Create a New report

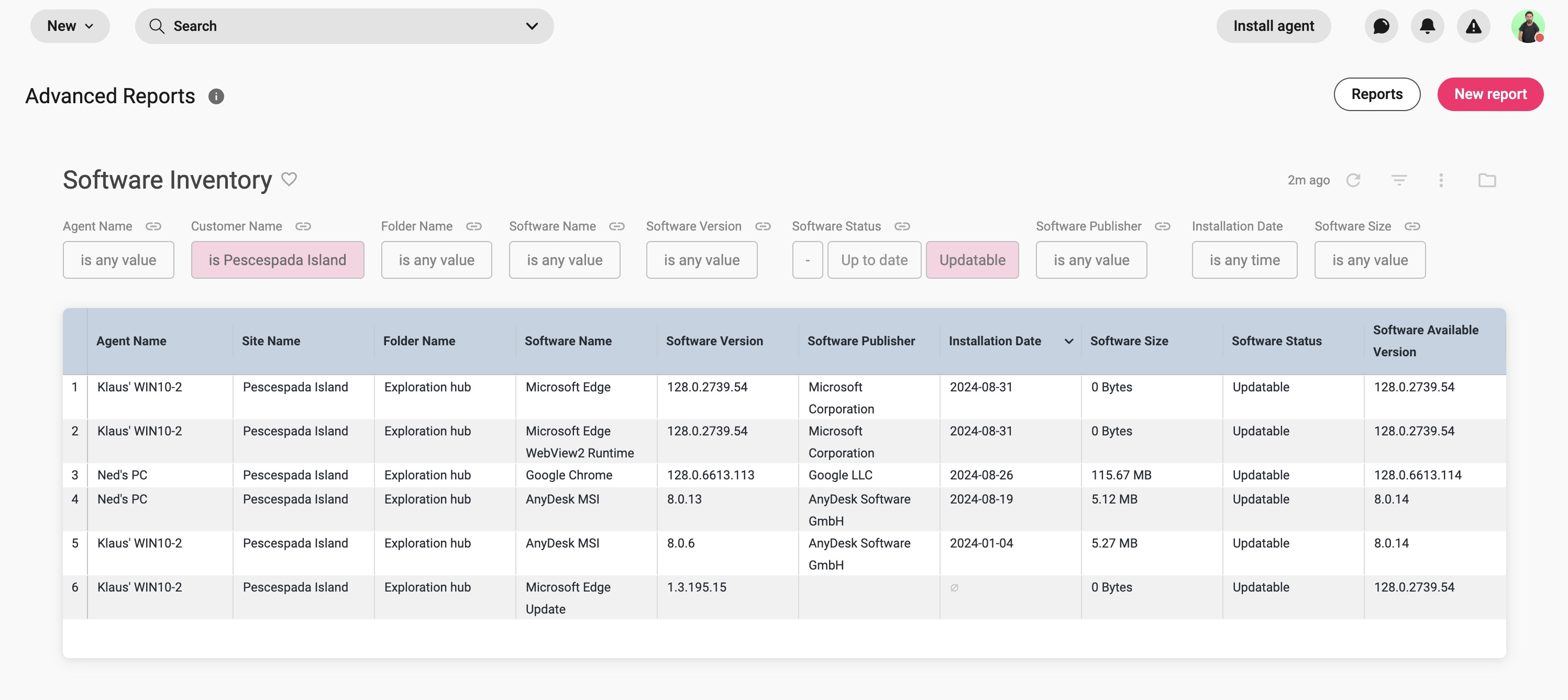(1490, 94)
